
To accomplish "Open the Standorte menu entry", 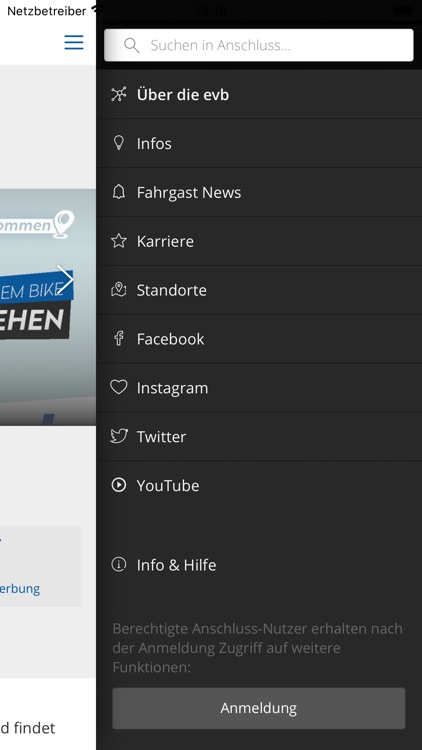I will 259,290.
